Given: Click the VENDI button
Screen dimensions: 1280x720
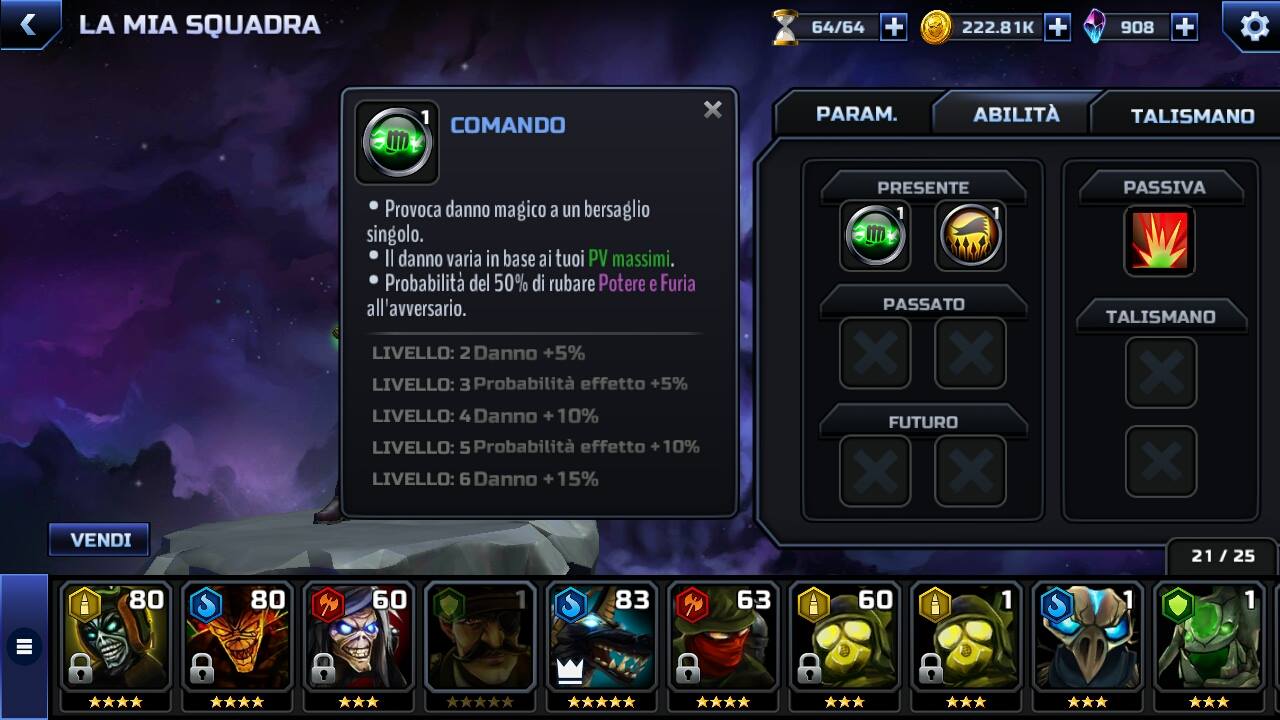Looking at the screenshot, I should (x=100, y=540).
